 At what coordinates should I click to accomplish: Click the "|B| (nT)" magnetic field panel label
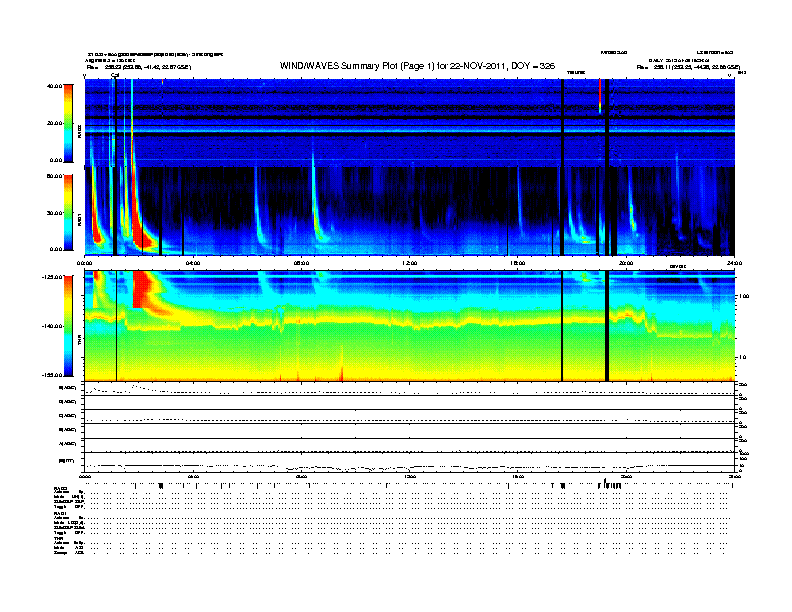coord(66,461)
